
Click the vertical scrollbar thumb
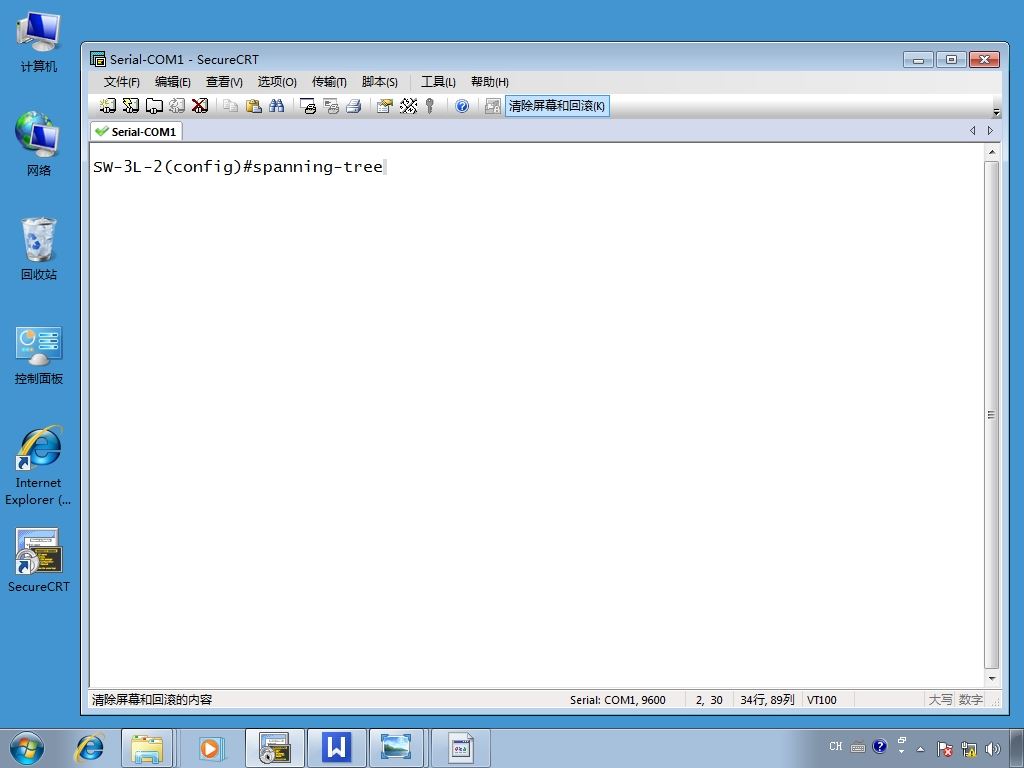(x=991, y=415)
